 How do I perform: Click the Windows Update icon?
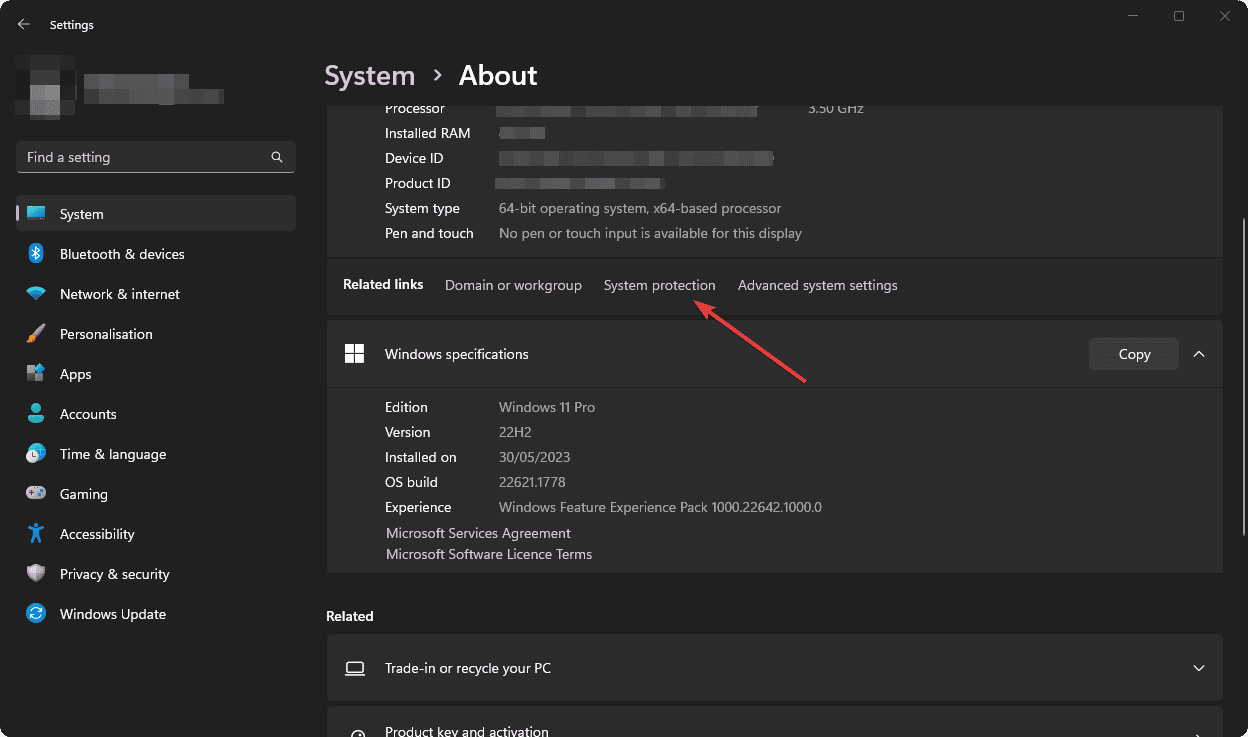(36, 613)
